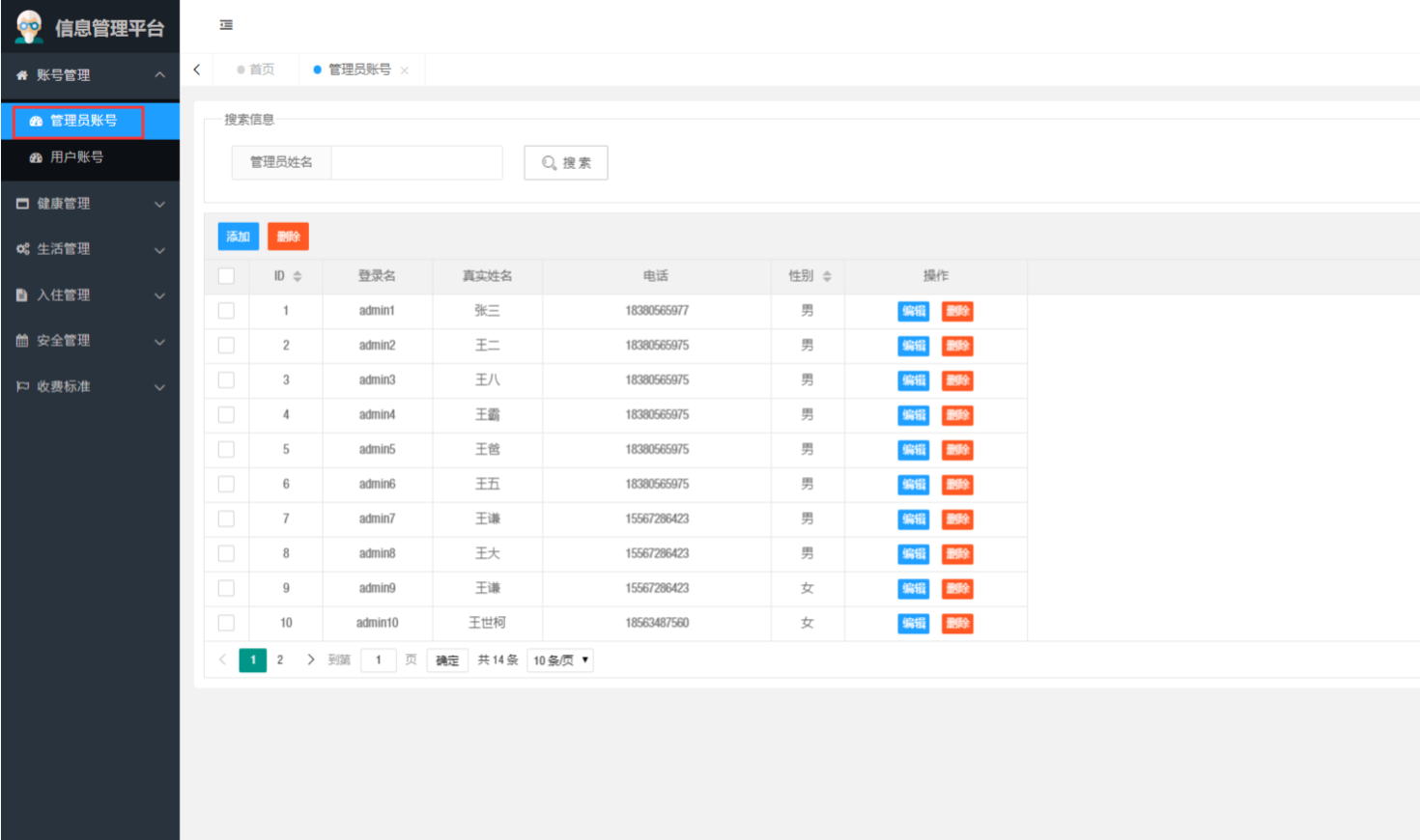Click the sidebar collapse icon in header
The height and width of the screenshot is (840, 1420).
226,25
